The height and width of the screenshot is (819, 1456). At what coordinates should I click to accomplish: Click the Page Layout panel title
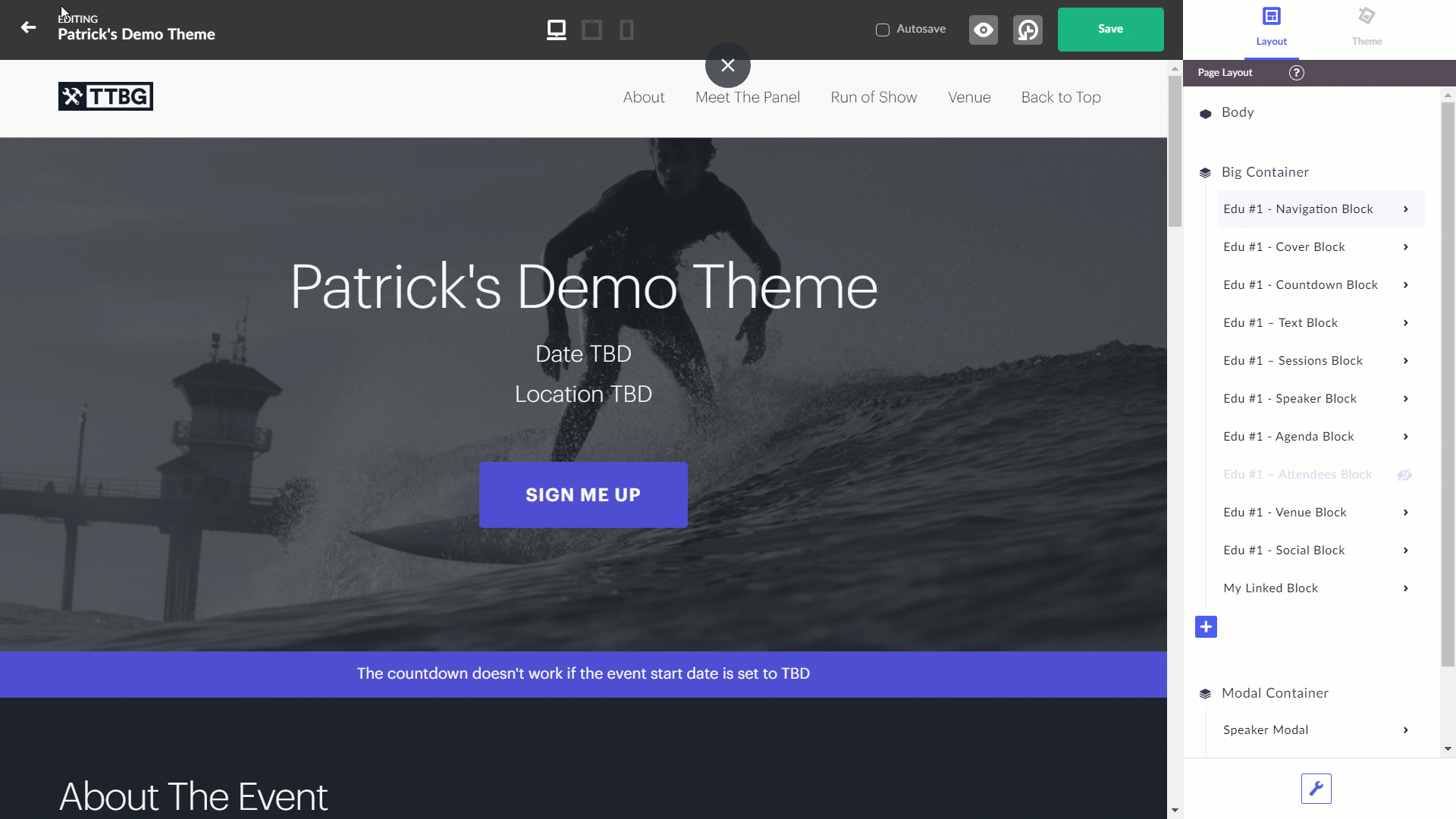[1225, 73]
